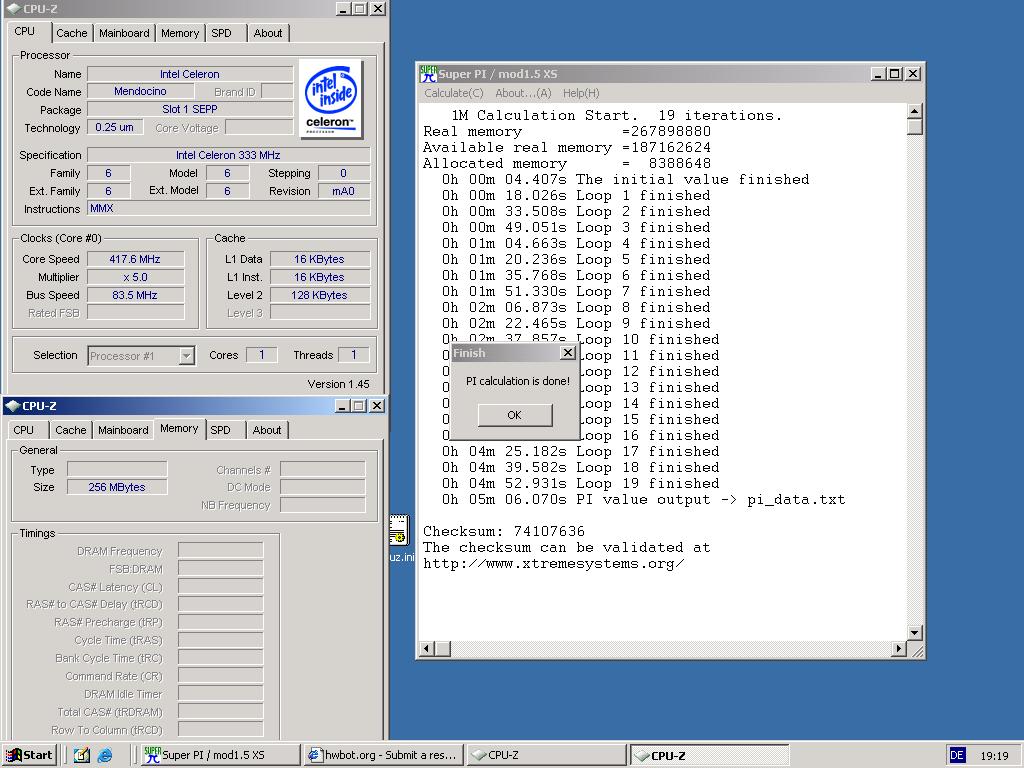Launch the quick launch notepad-style icon in taskbar
Screen dimensions: 1024x768
click(x=82, y=755)
